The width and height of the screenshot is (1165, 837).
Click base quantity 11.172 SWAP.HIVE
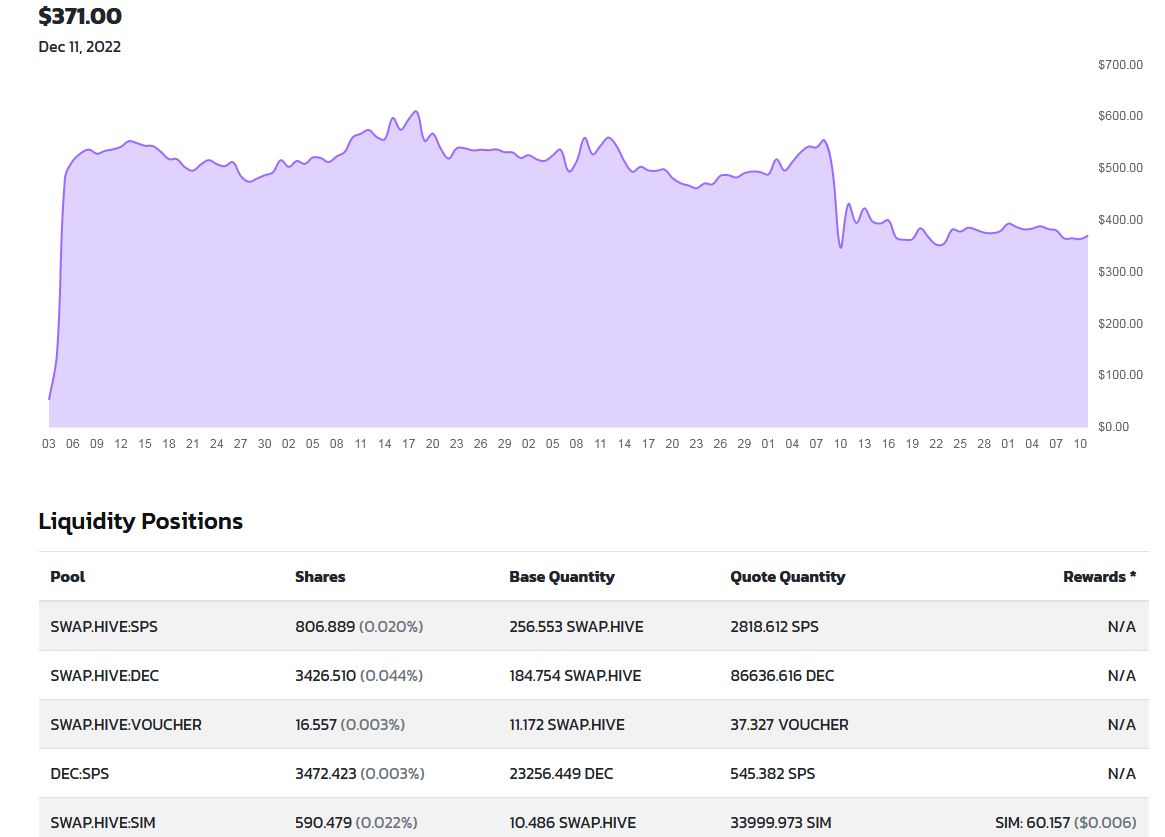(x=567, y=725)
